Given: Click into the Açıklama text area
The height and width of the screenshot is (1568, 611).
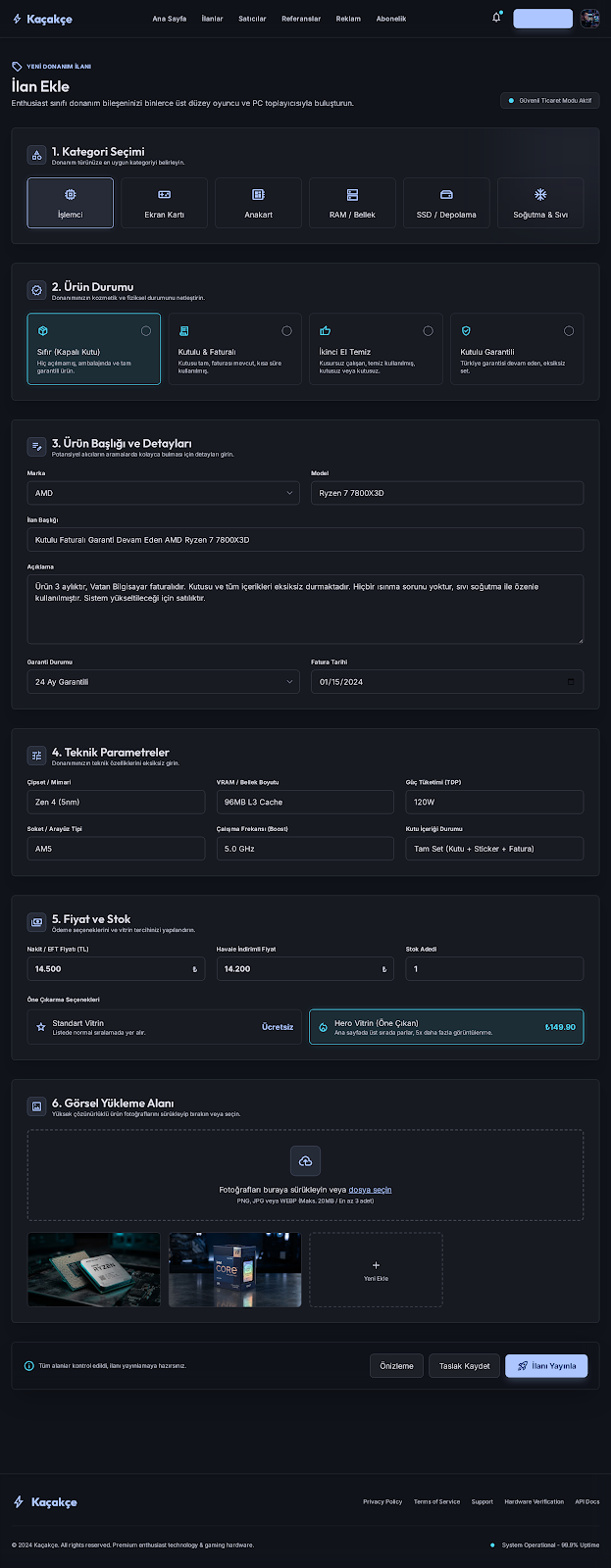Looking at the screenshot, I should tap(305, 610).
